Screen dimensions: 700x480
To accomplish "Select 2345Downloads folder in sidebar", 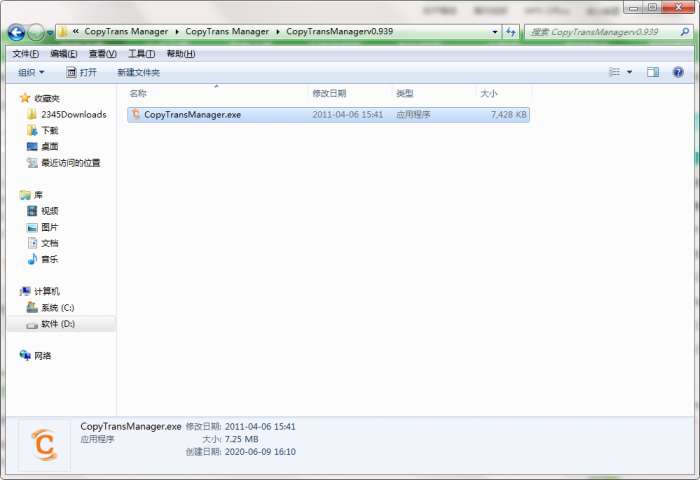I will click(74, 115).
